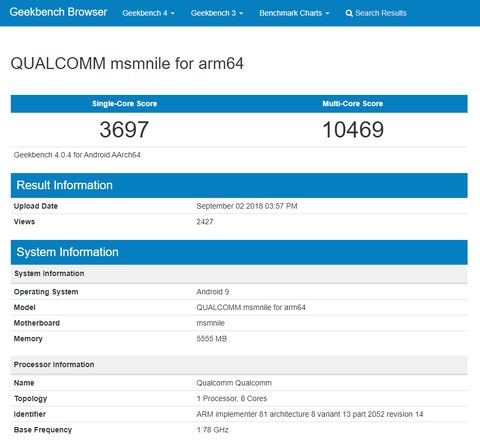Select text Geekbench 4.0.4 for Android AArch64

point(77,155)
